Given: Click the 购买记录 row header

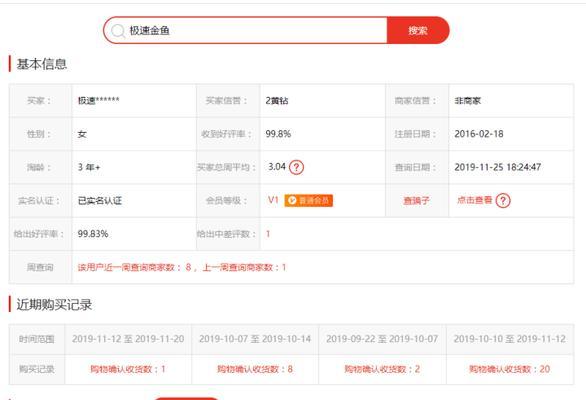Looking at the screenshot, I should (x=37, y=369).
